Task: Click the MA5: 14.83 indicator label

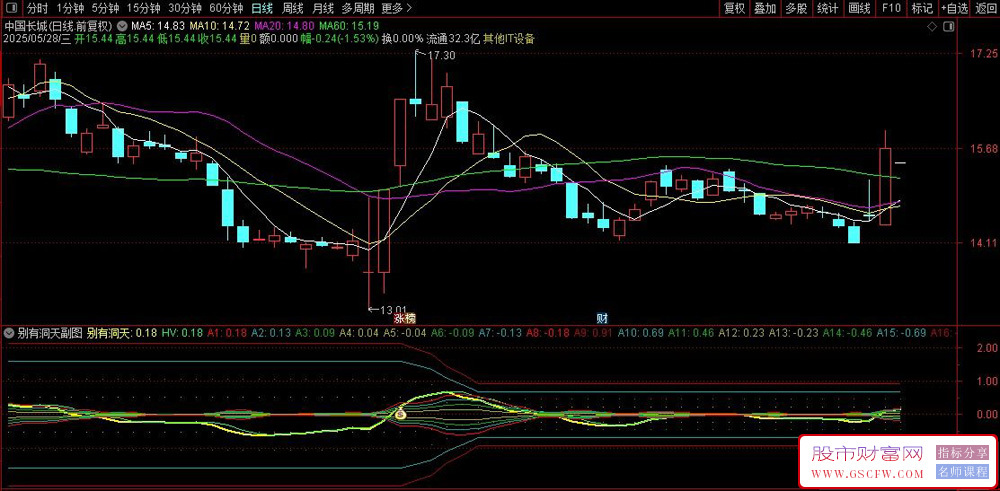Action: (158, 27)
